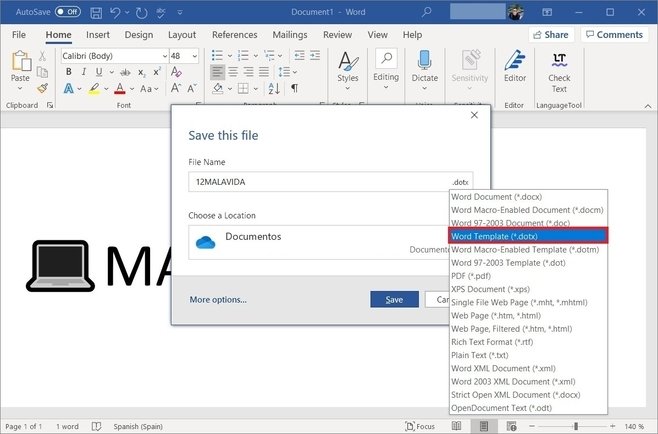658x434 pixels.
Task: Click the Increase Indent icon
Action: [315, 55]
